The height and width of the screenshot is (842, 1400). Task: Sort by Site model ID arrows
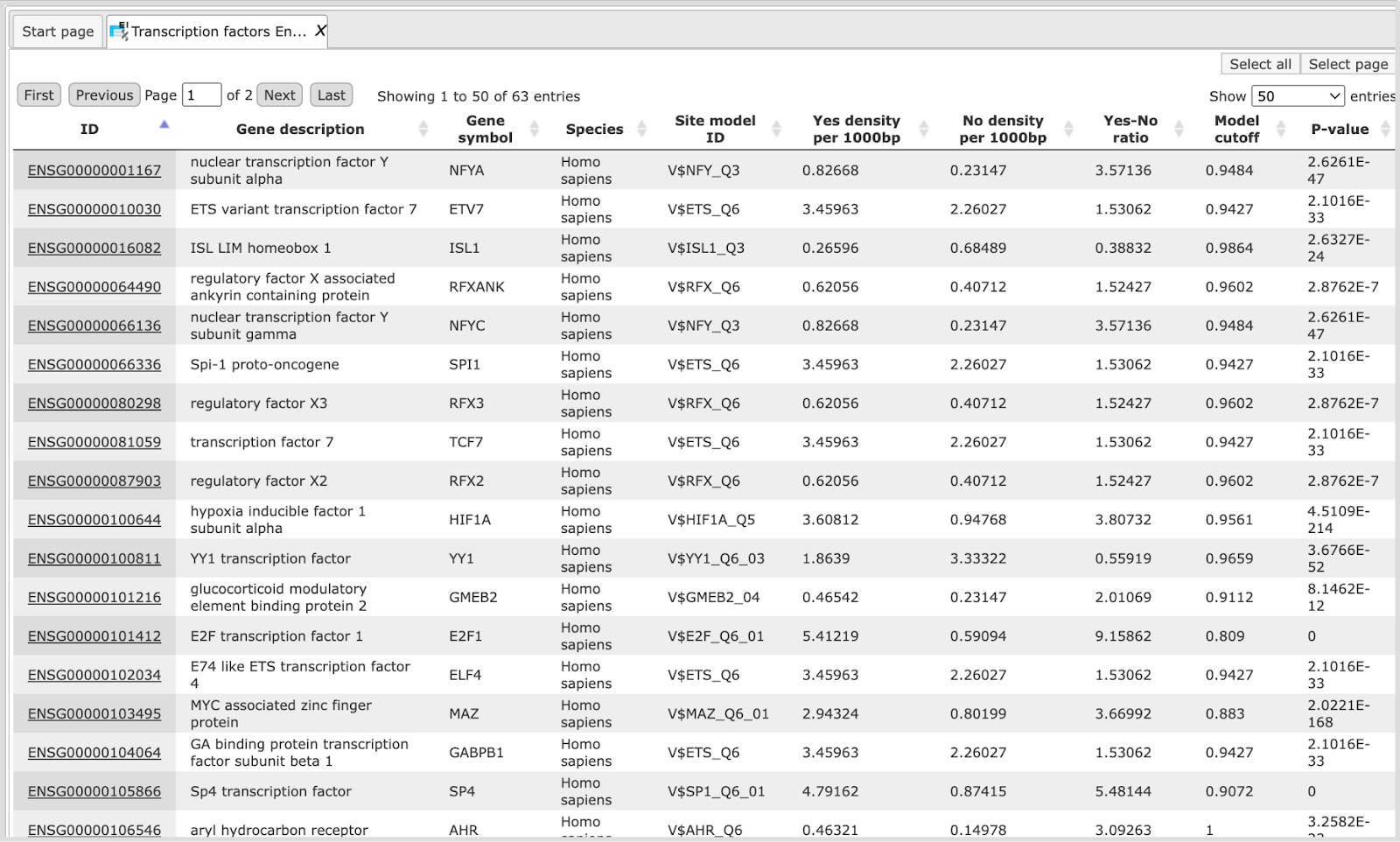click(776, 129)
